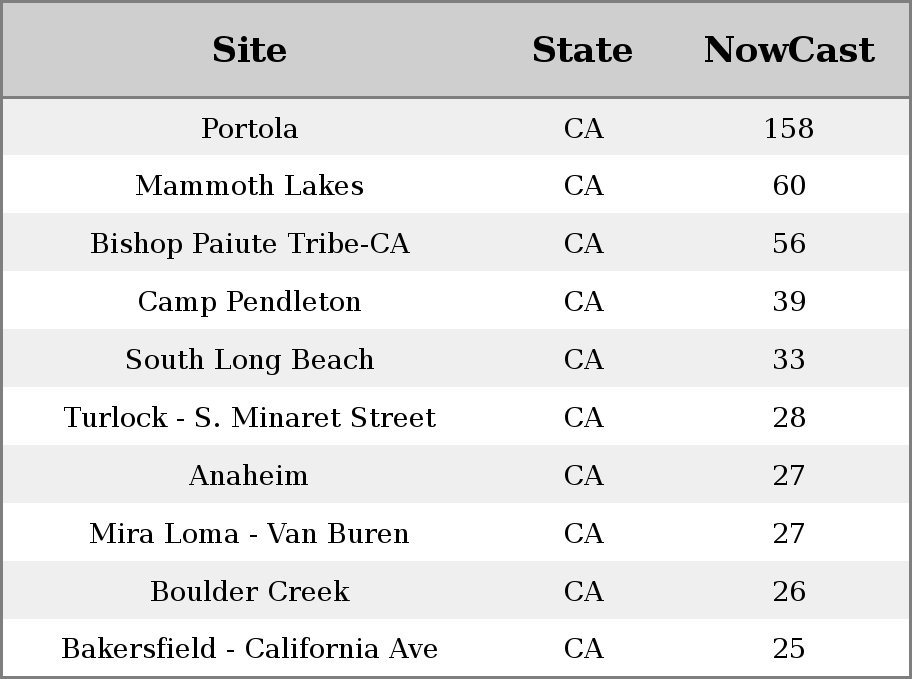The height and width of the screenshot is (679, 912).
Task: Click the CA state cell for Portola
Action: coord(583,128)
